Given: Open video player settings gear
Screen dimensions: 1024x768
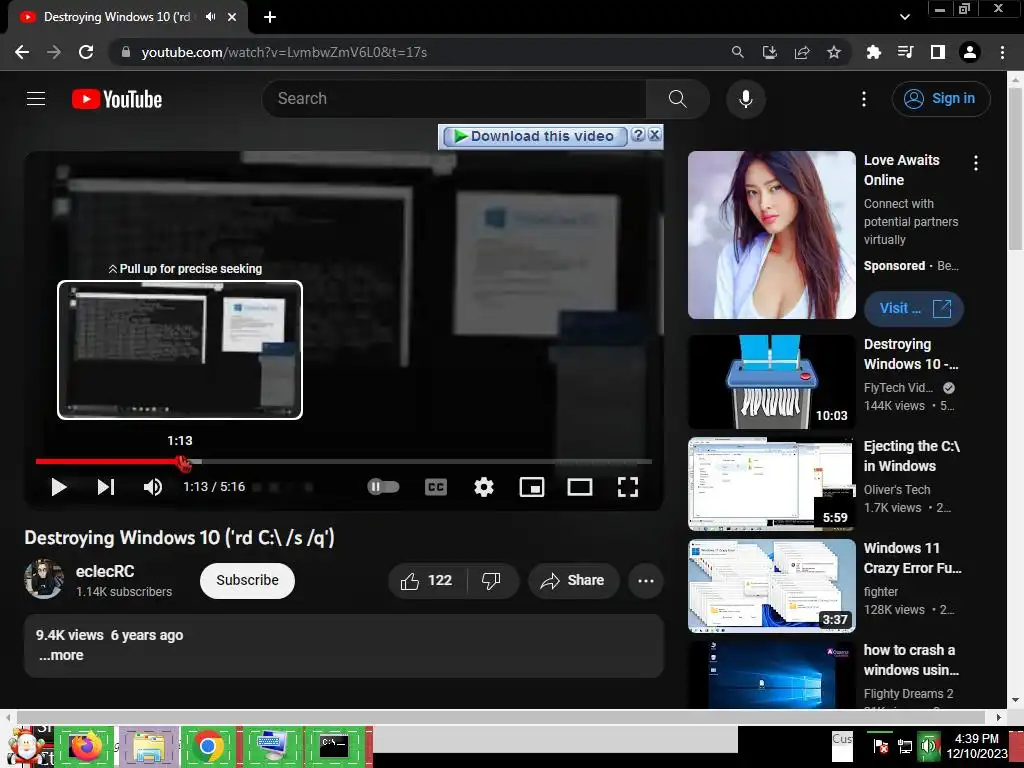Looking at the screenshot, I should pos(484,487).
